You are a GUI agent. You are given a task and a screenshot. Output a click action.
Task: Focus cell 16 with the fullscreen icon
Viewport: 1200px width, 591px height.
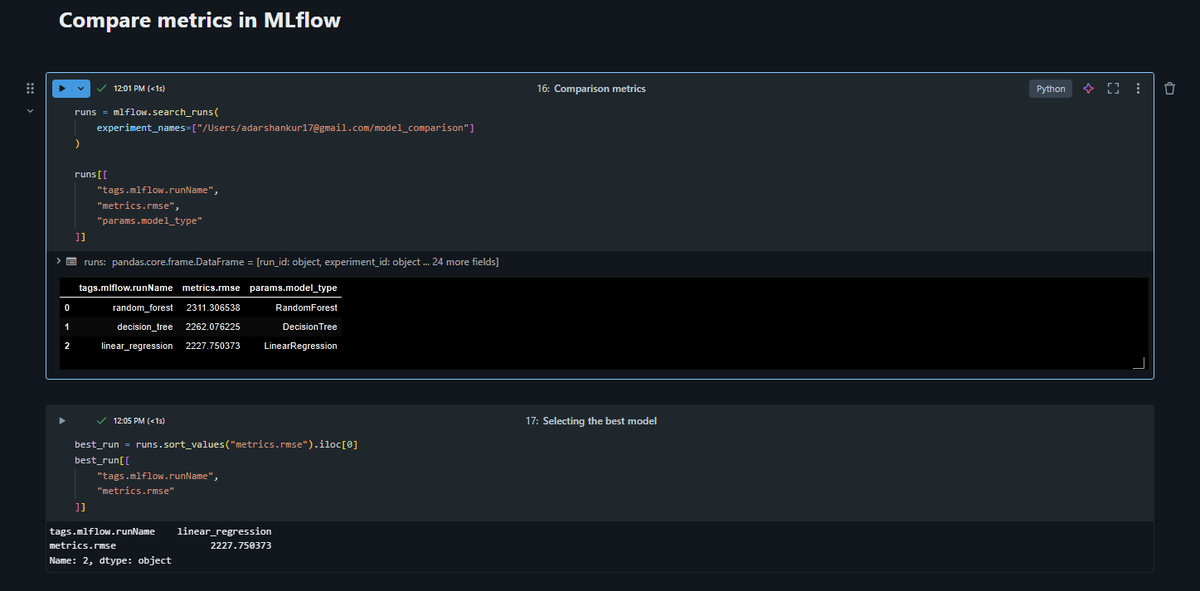coord(1114,89)
